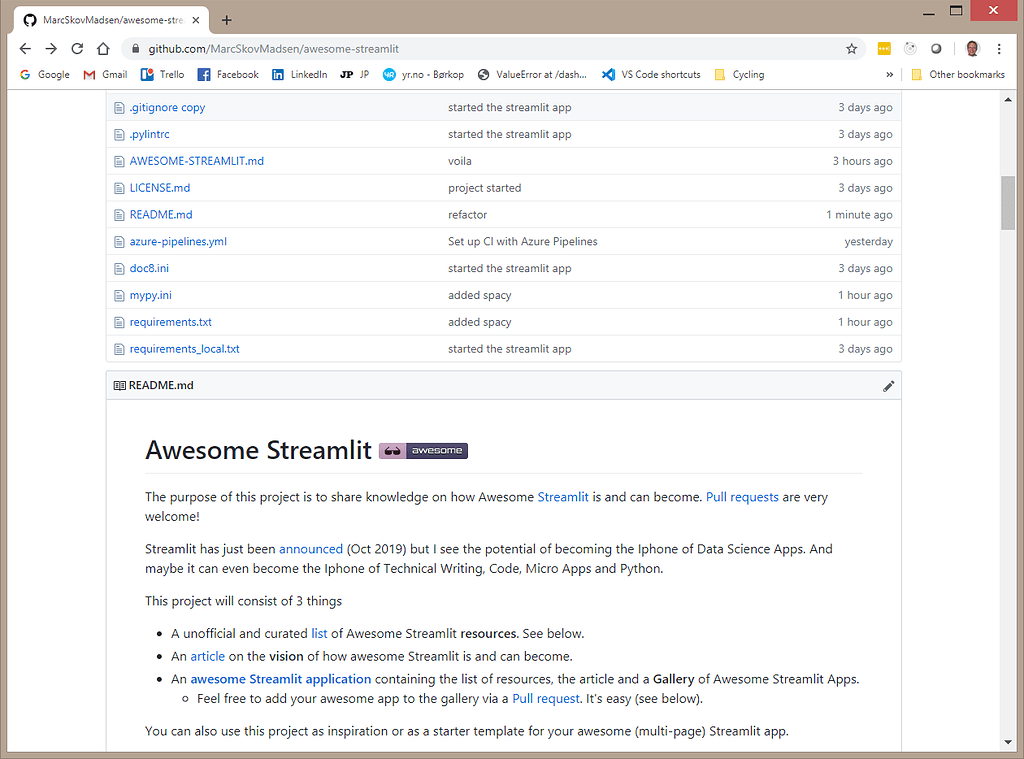Click the announced link in the README

pos(311,548)
